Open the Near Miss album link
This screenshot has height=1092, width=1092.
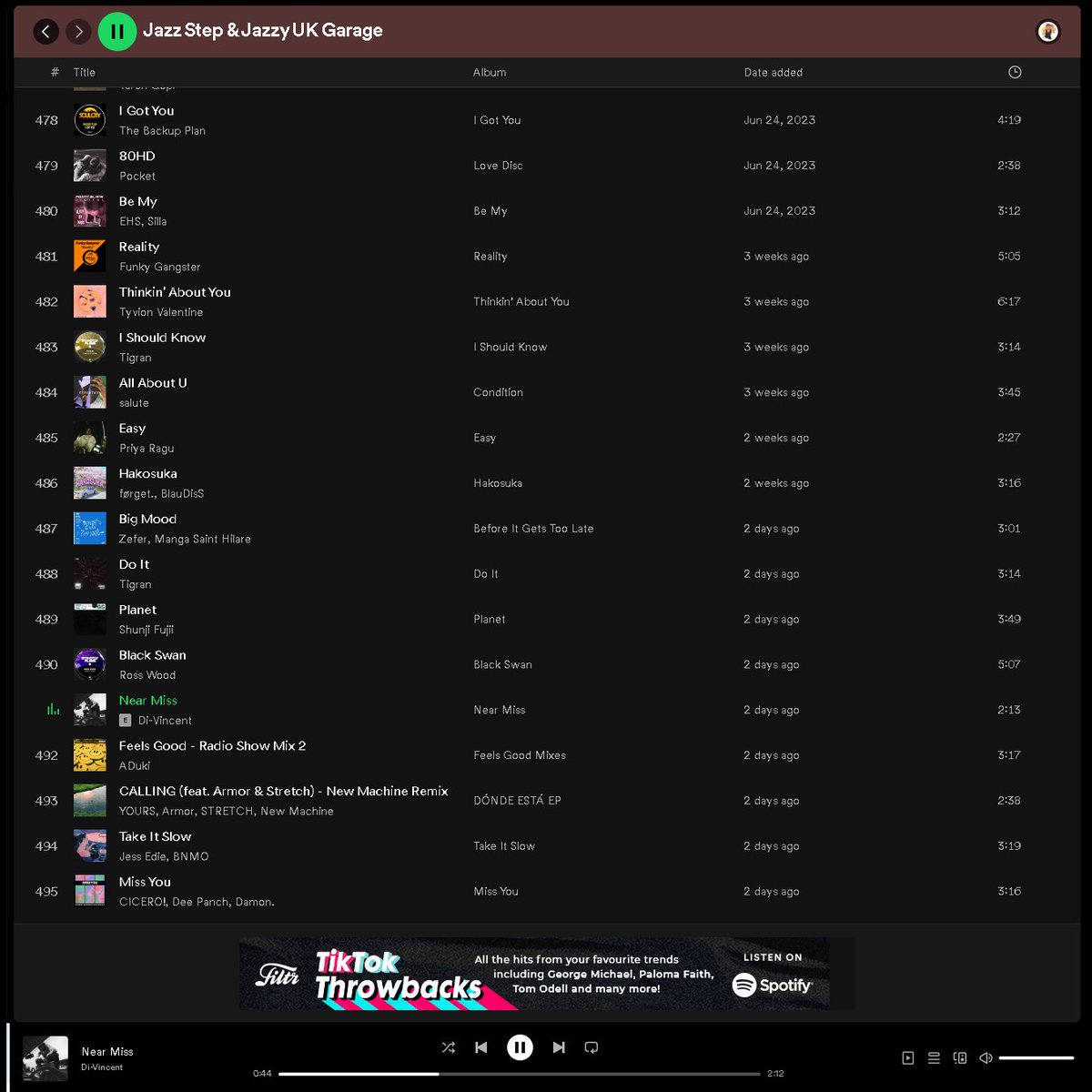pos(500,710)
